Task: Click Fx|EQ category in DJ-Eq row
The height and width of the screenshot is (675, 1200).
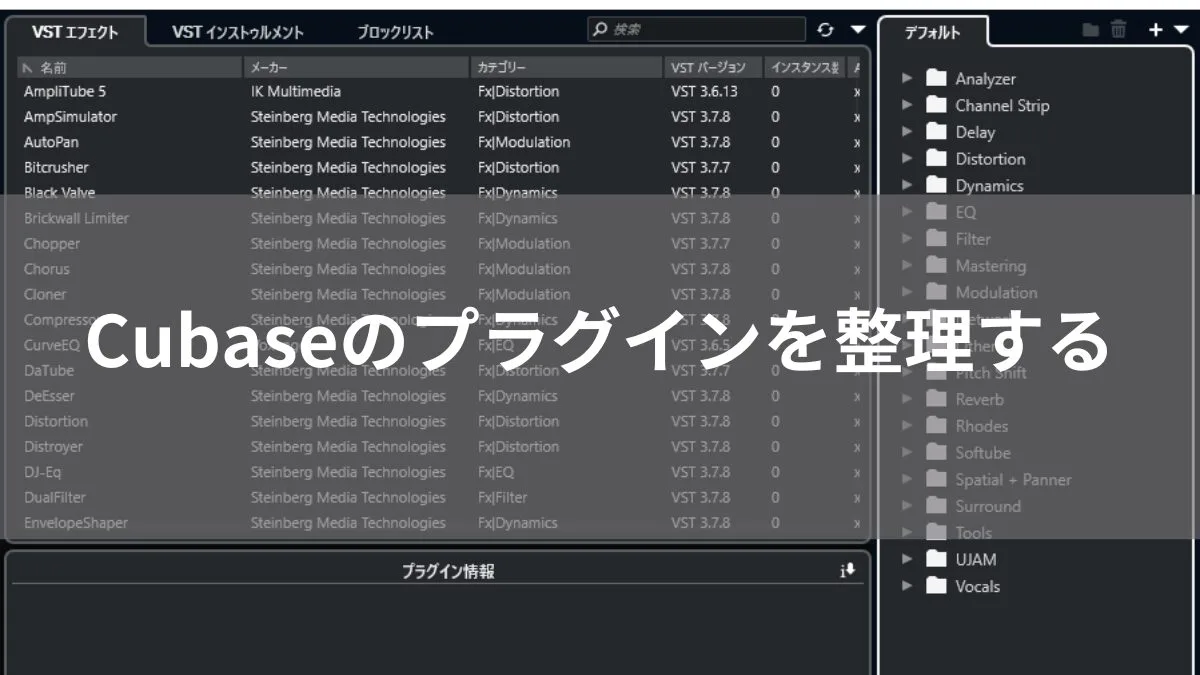Action: point(496,472)
